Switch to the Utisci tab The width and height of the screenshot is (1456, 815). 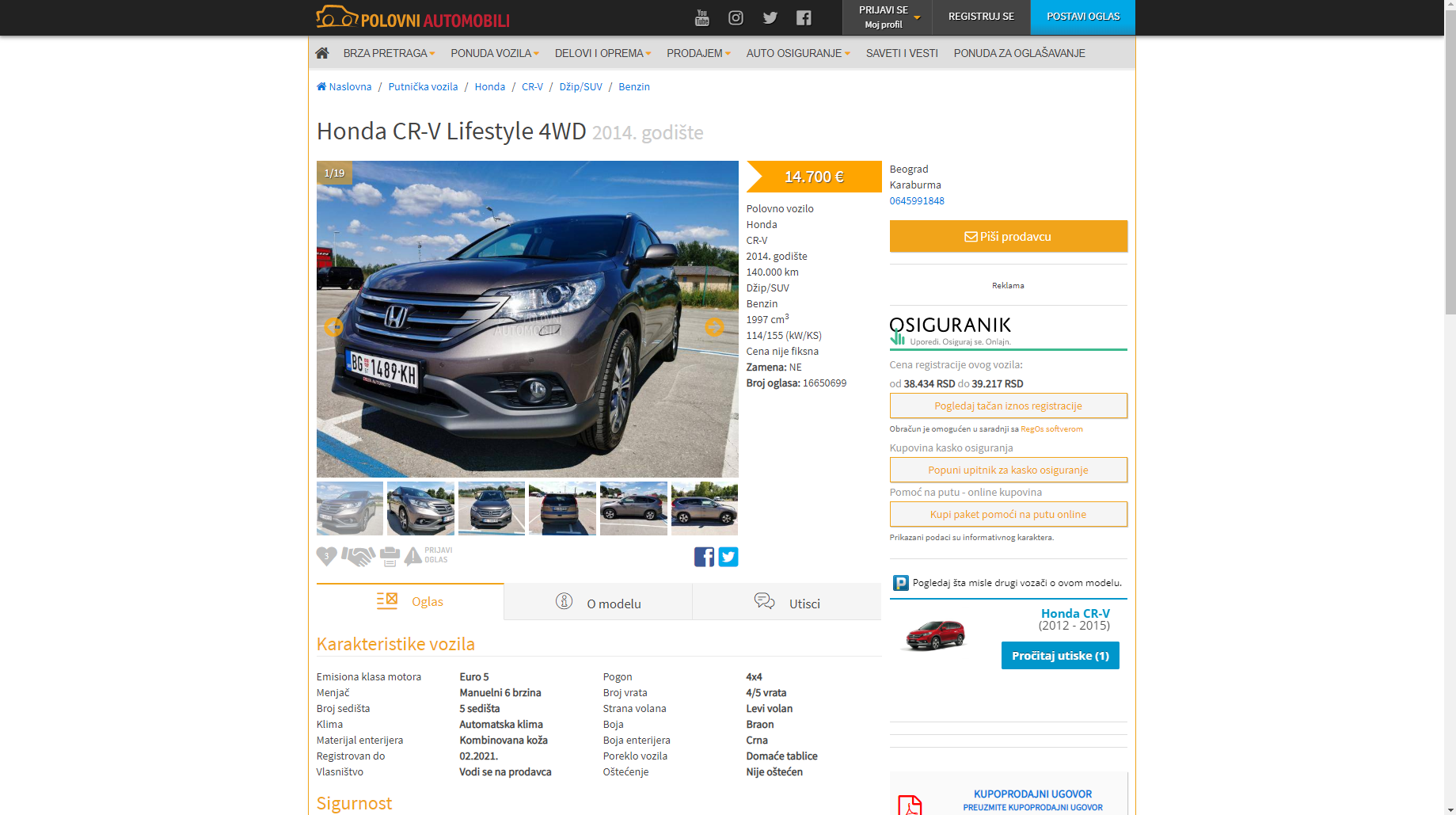coord(787,603)
